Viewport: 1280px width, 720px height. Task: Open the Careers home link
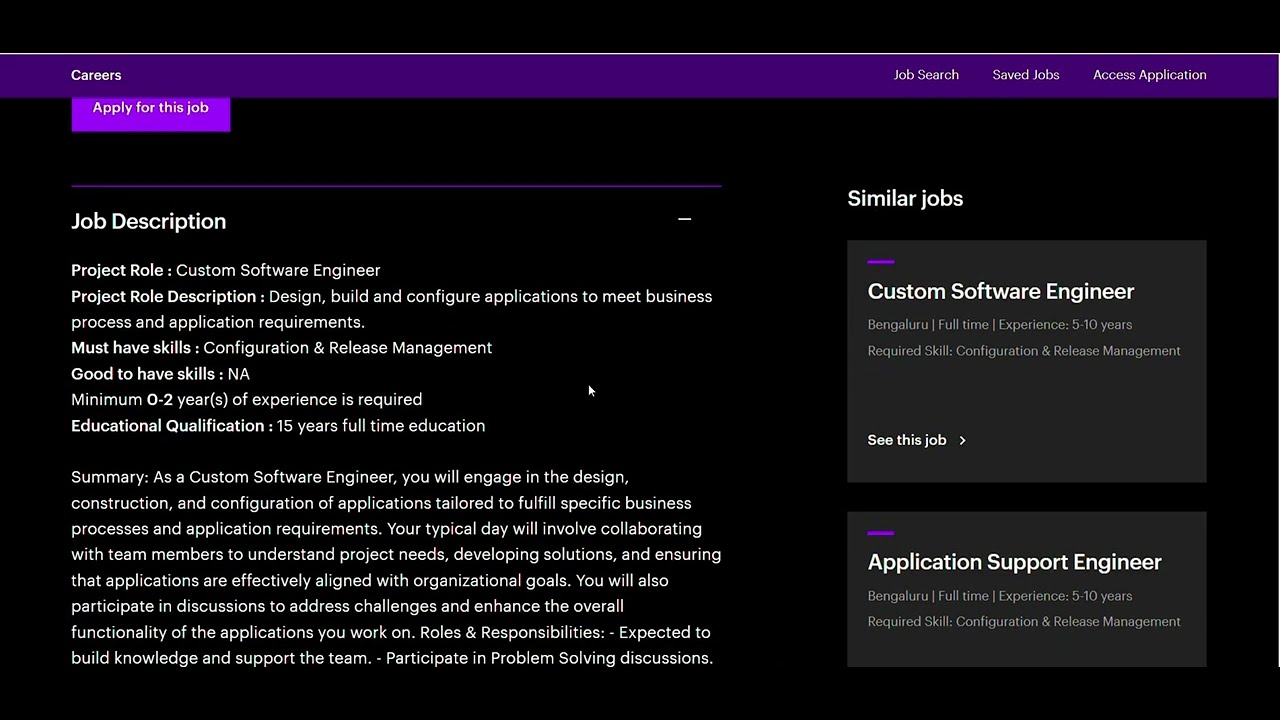click(96, 75)
